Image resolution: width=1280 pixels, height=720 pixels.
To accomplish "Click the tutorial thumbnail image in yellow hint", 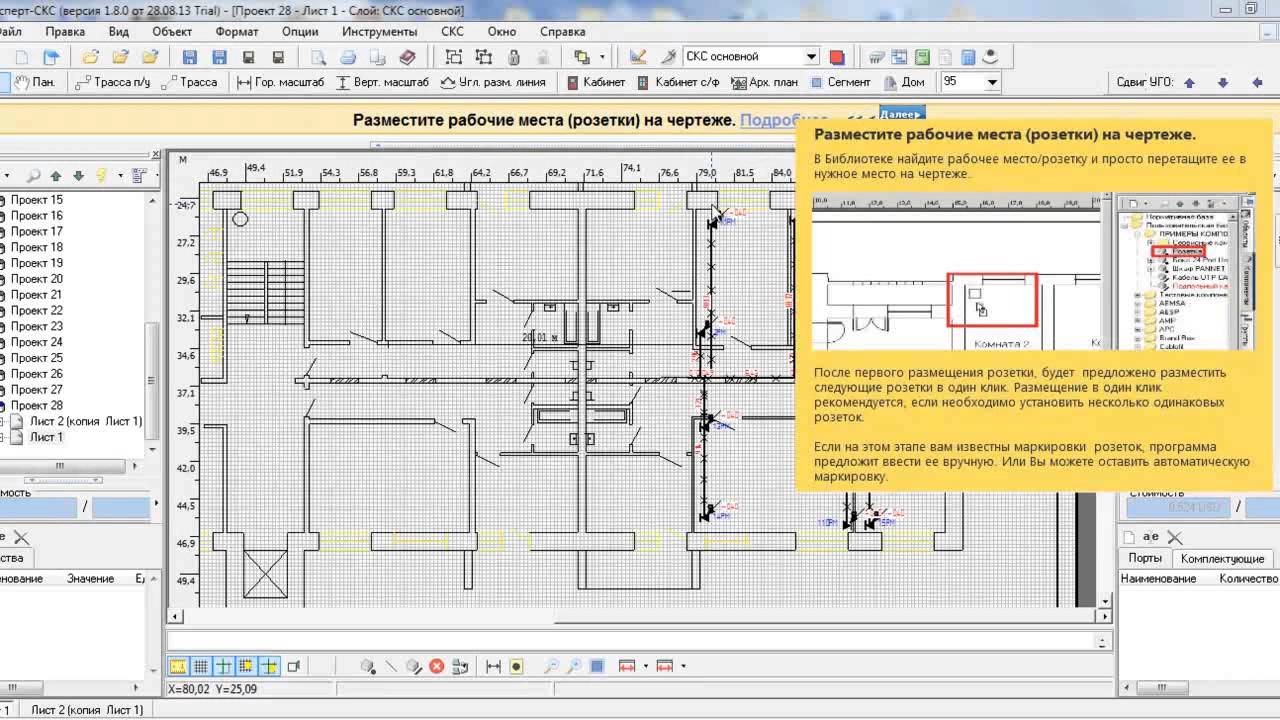I will click(x=1034, y=270).
